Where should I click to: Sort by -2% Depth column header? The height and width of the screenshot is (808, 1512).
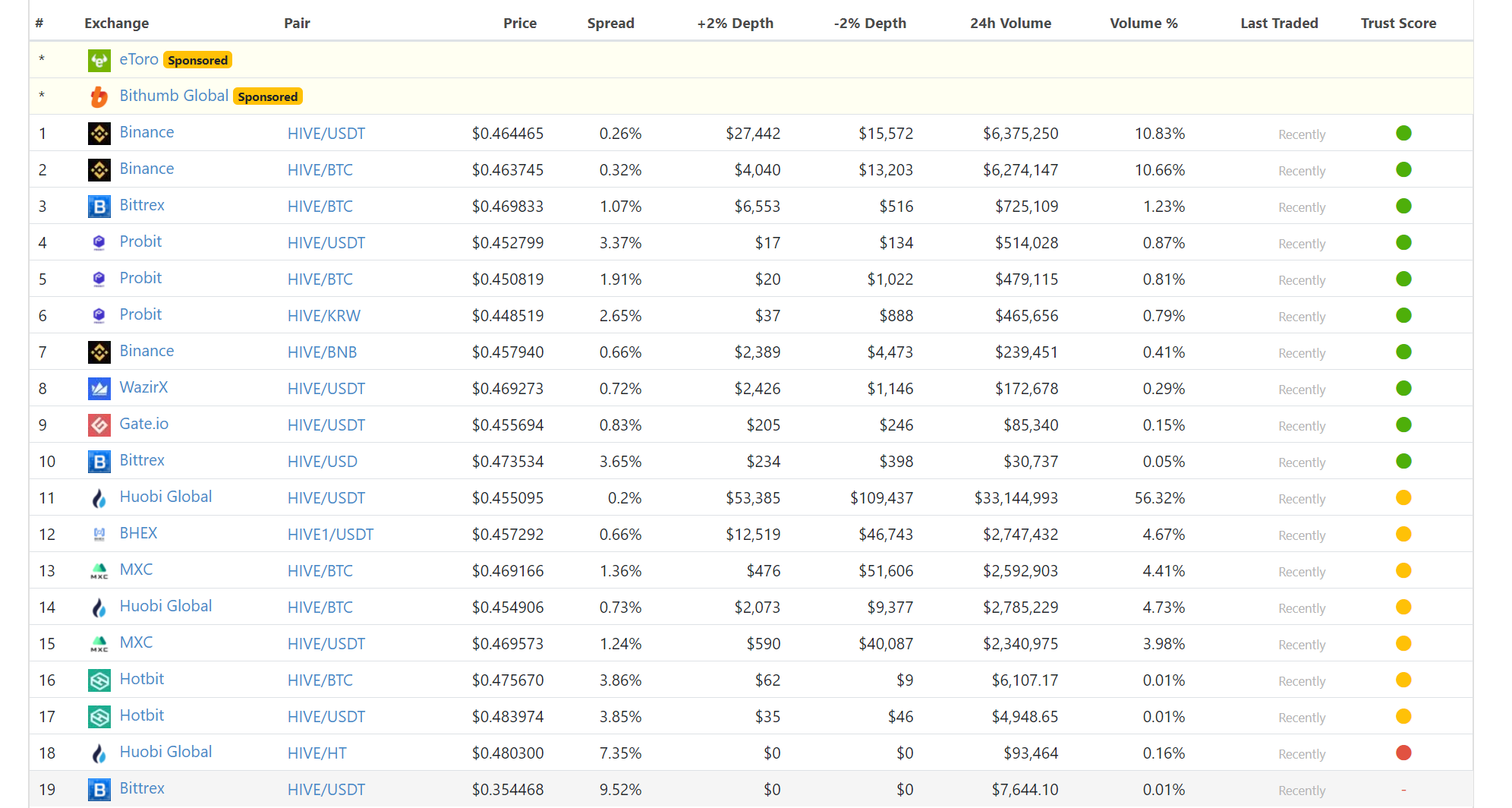tap(870, 24)
